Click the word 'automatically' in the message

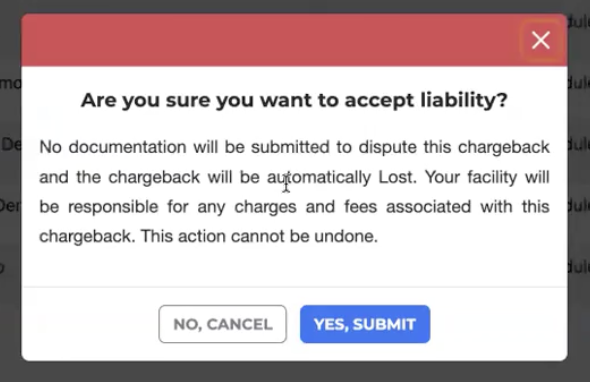pos(319,177)
